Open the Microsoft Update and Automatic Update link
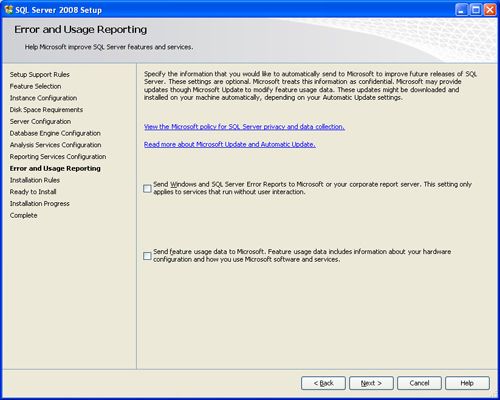This screenshot has width=500, height=400. [230, 144]
